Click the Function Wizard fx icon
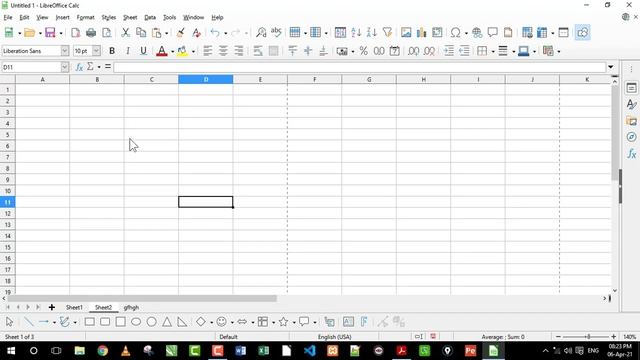 tap(79, 67)
